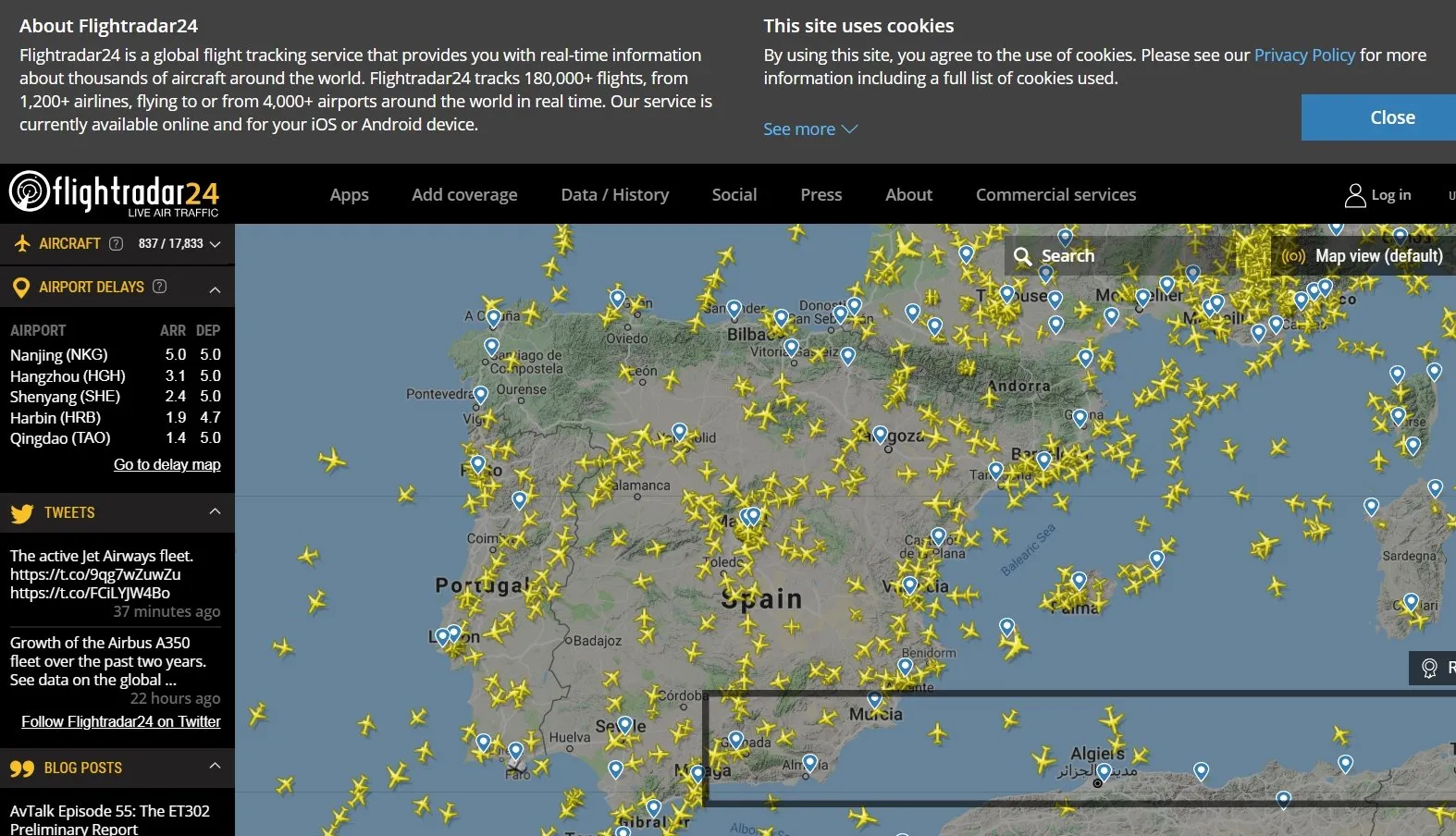Open the Apps menu item
Viewport: 1456px width, 836px height.
(x=349, y=195)
